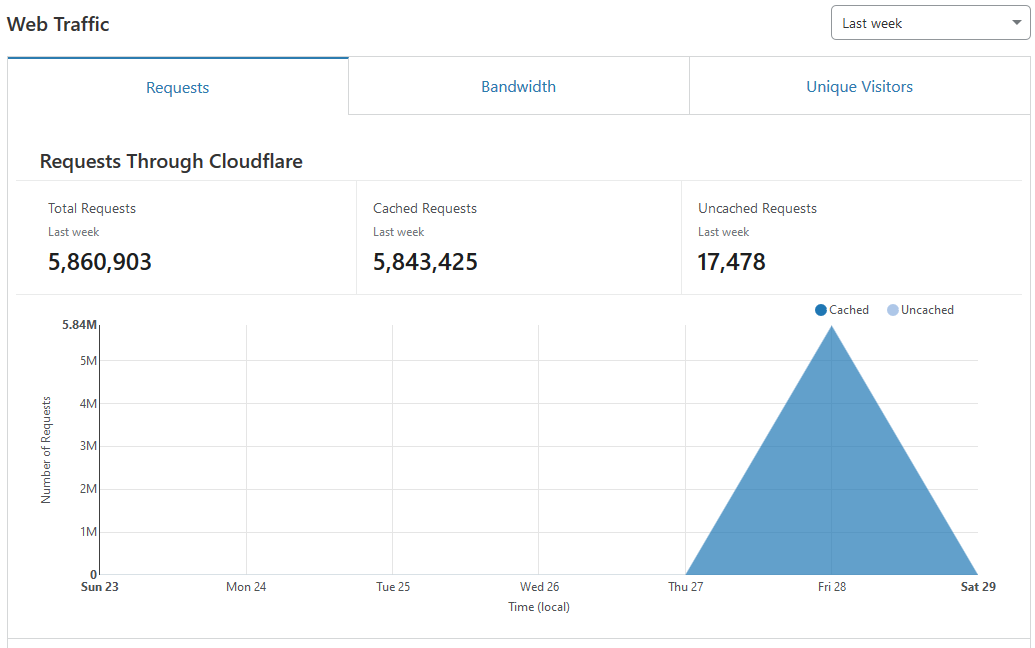Switch to the Bandwidth tab

pos(518,87)
